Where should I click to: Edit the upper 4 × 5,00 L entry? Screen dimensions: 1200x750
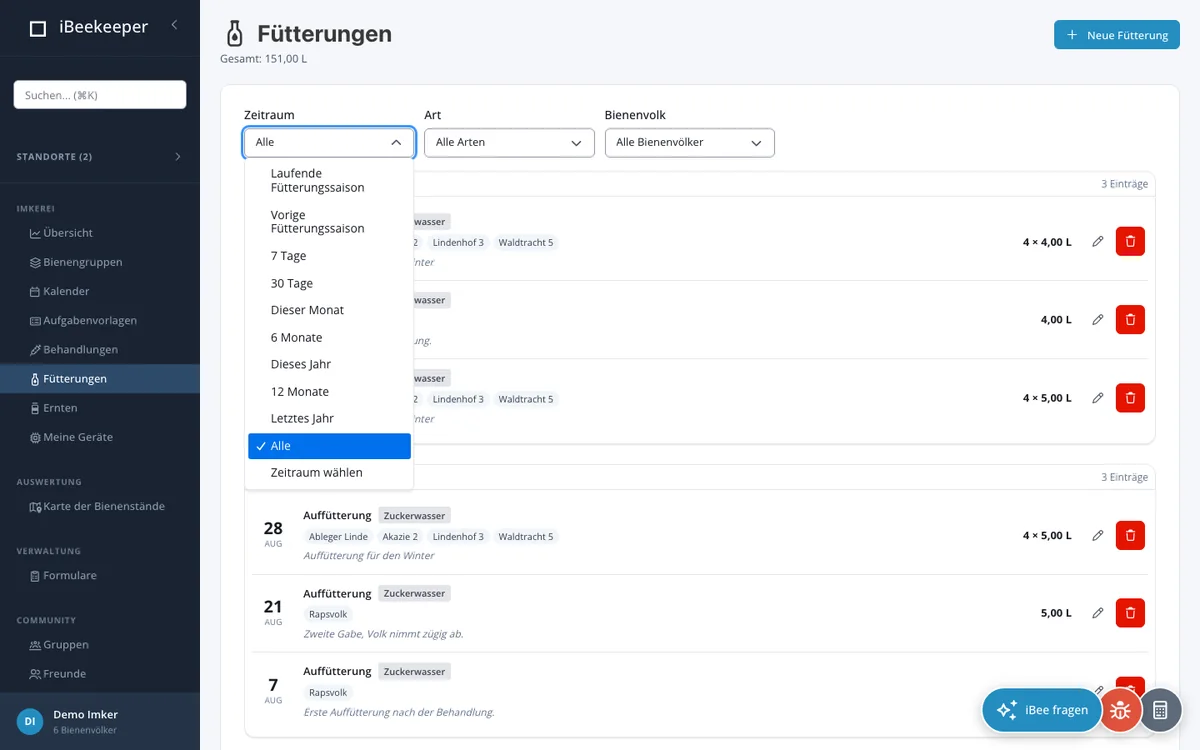click(1097, 397)
